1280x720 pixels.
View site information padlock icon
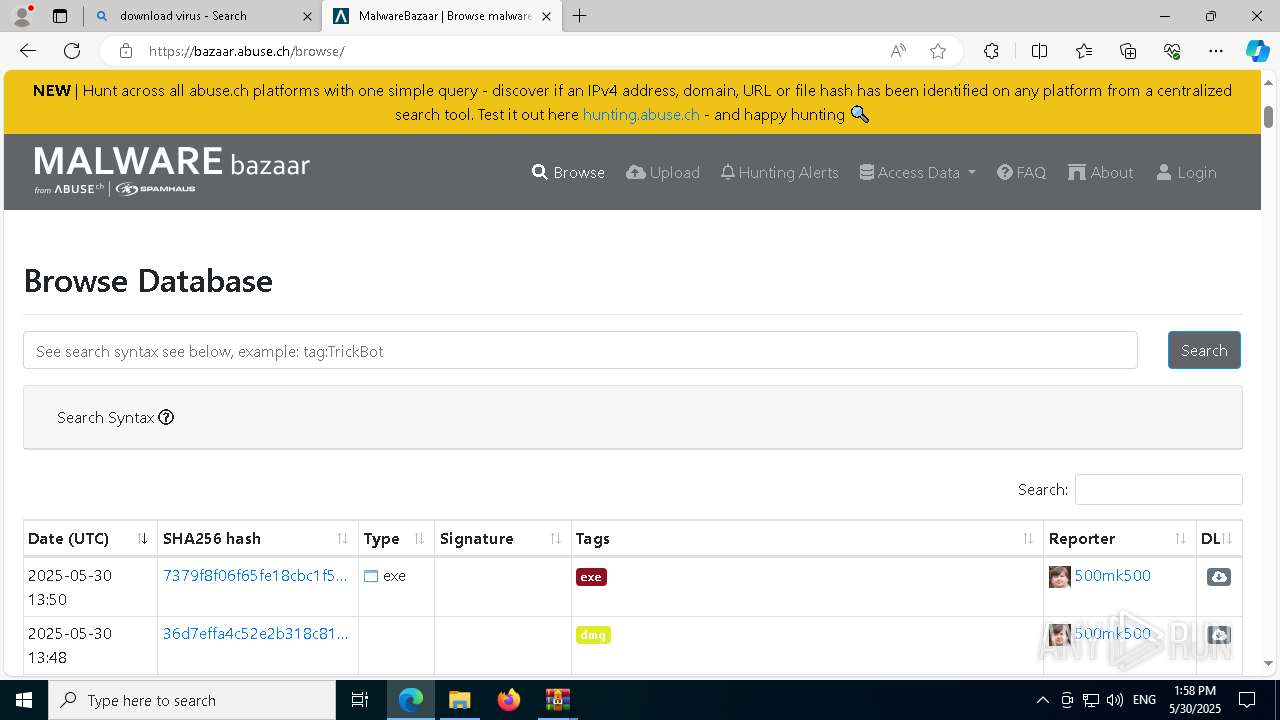(x=125, y=51)
